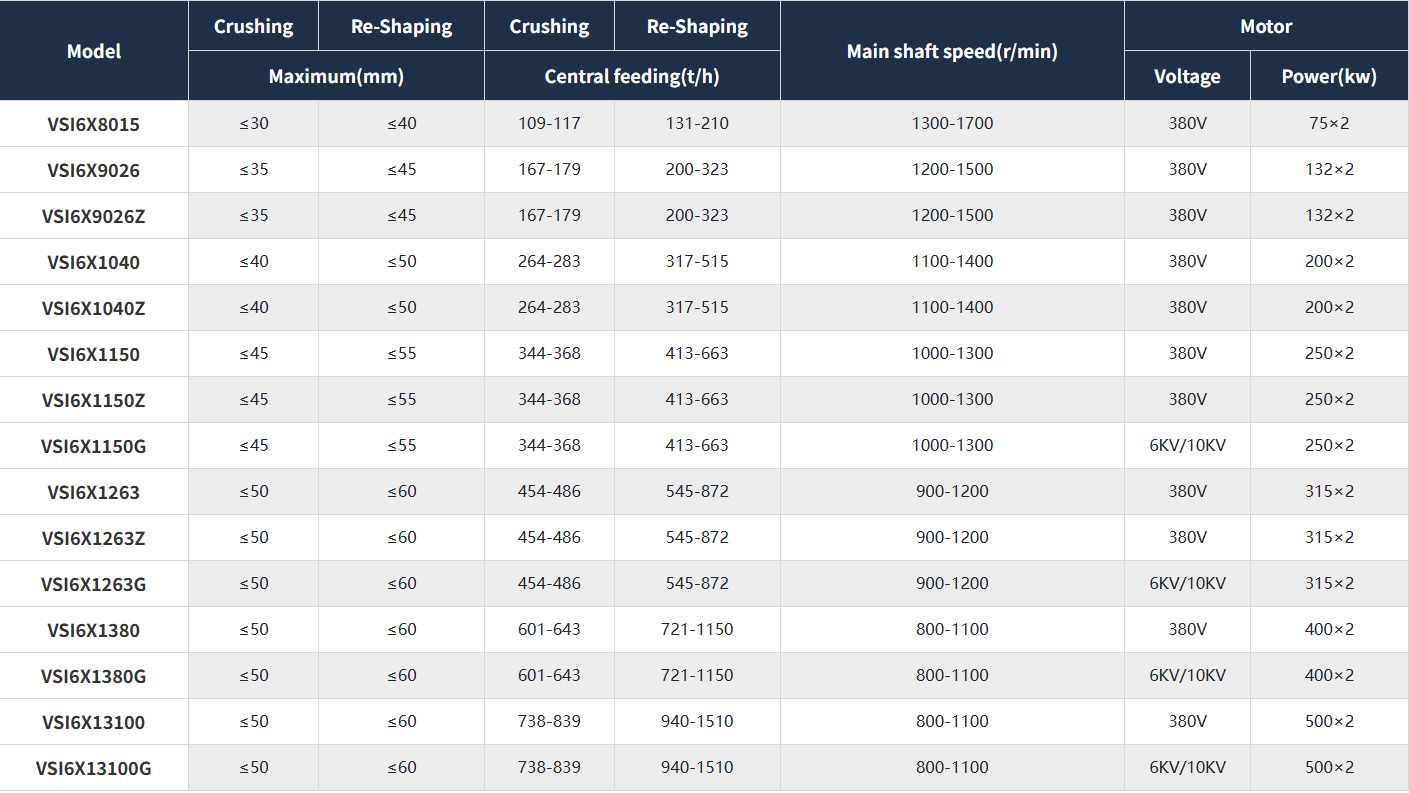
Task: Click the Power(kw) column header
Action: [x=1329, y=76]
